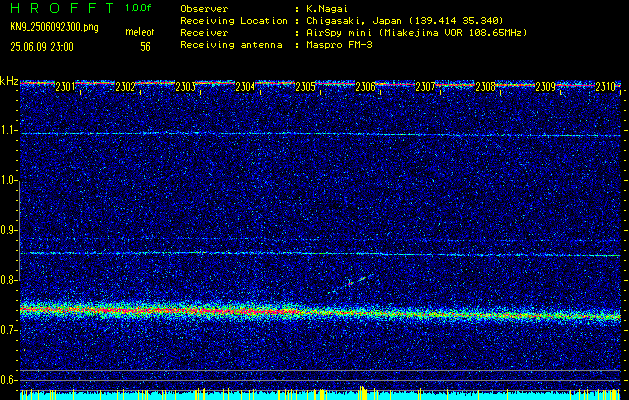The image size is (629, 400).
Task: Click the 2304 time marker
Action: (x=245, y=86)
